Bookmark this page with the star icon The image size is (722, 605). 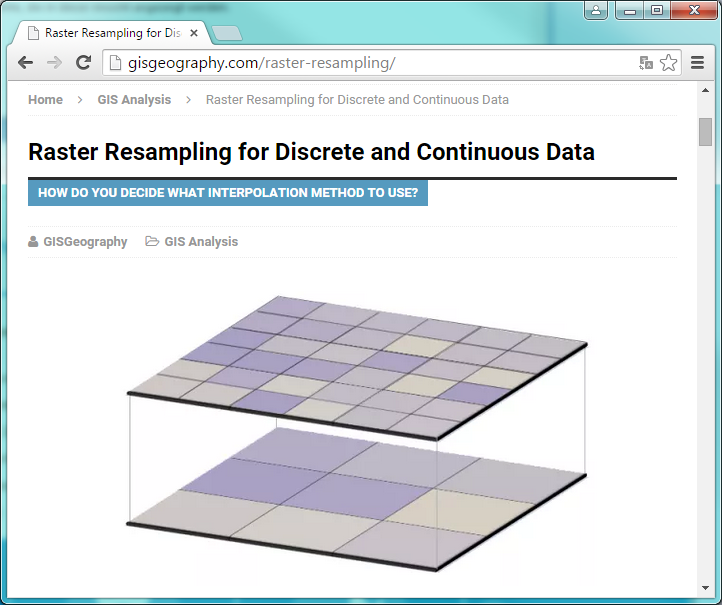click(668, 63)
